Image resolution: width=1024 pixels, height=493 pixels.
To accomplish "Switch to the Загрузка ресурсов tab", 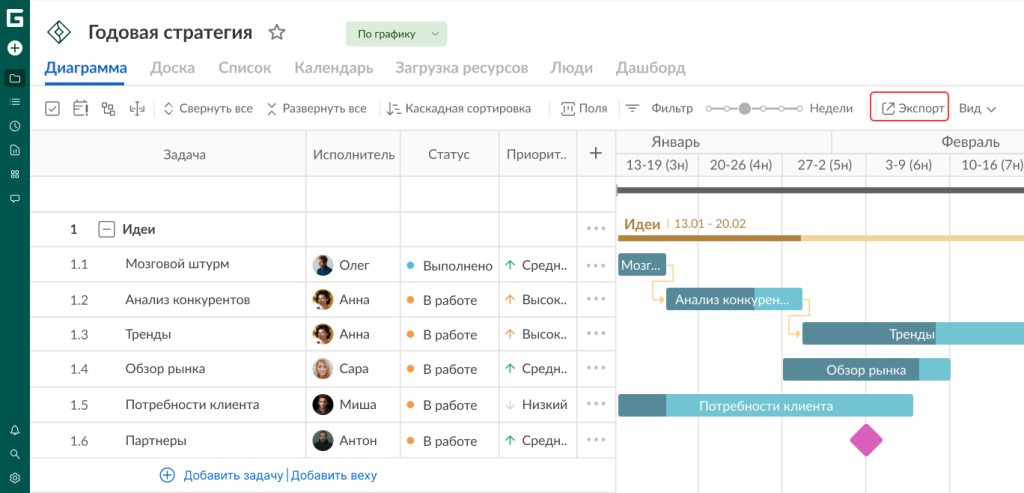I will (462, 68).
